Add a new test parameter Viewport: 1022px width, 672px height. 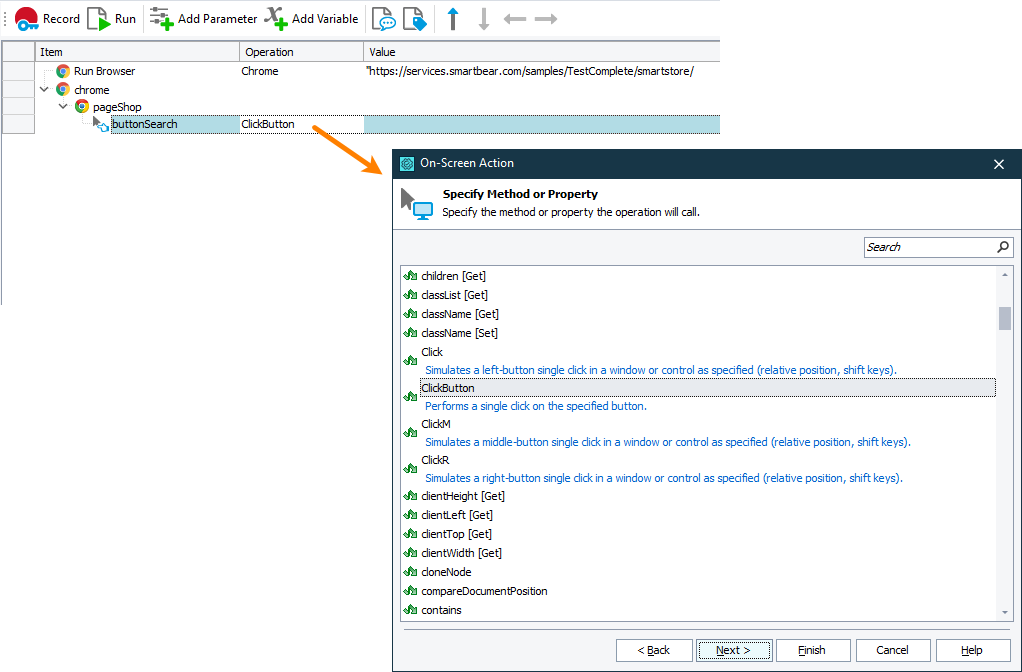point(203,19)
